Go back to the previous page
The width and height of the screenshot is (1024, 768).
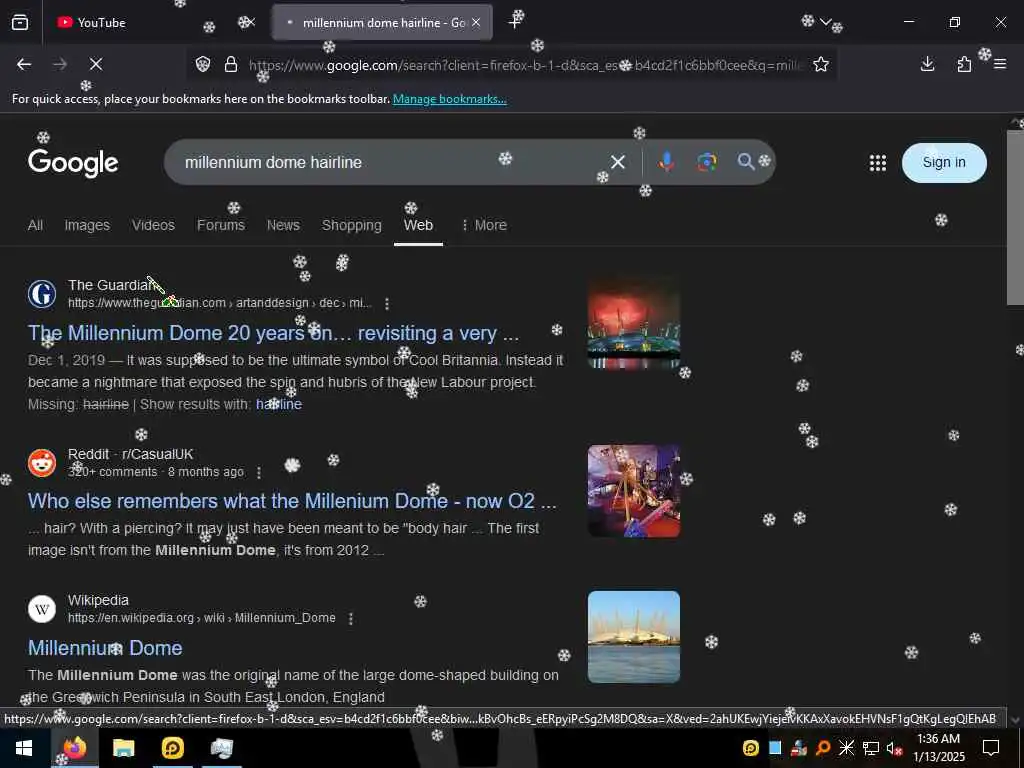pyautogui.click(x=24, y=64)
